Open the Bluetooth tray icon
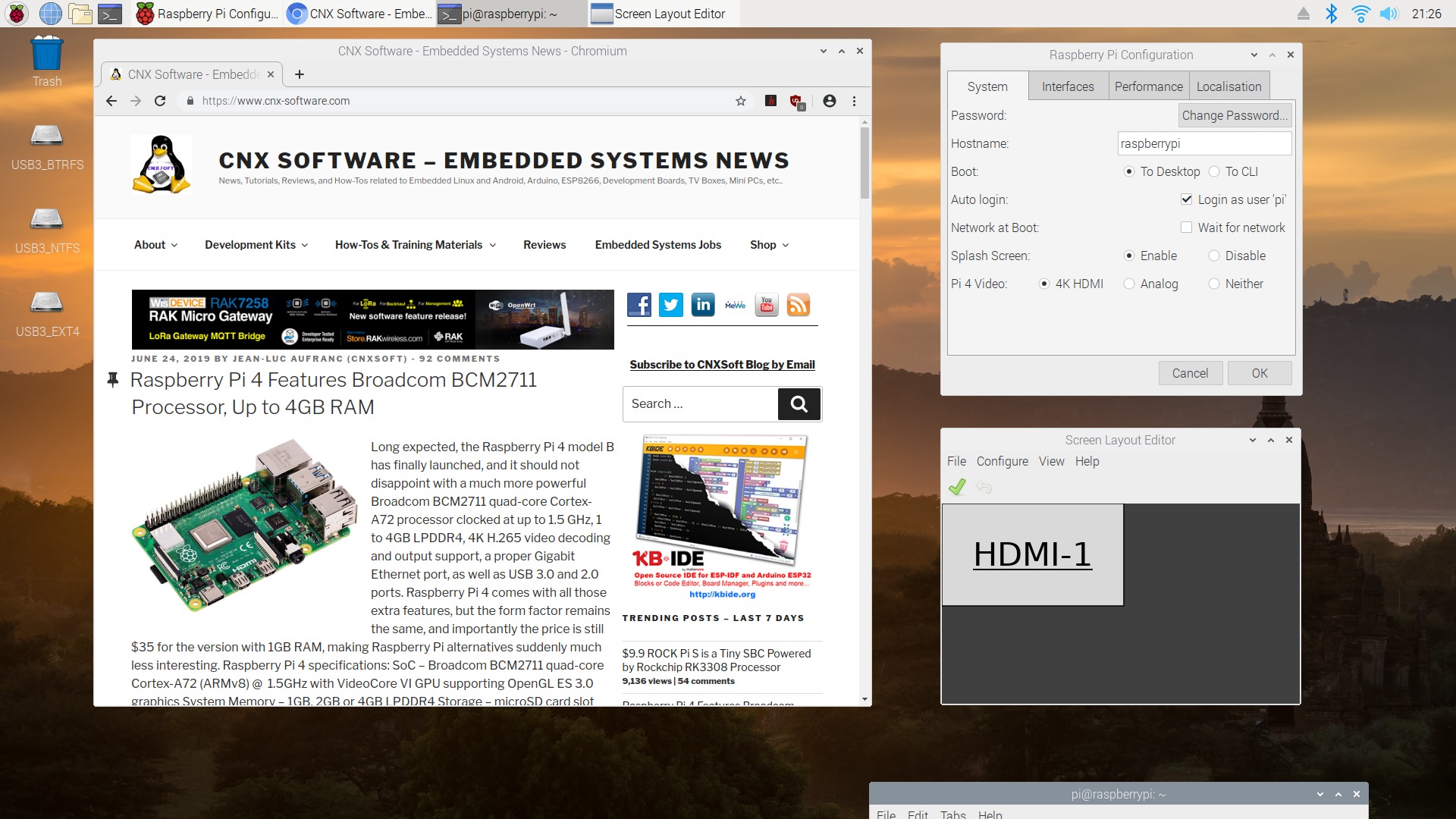The image size is (1456, 819). [1332, 14]
